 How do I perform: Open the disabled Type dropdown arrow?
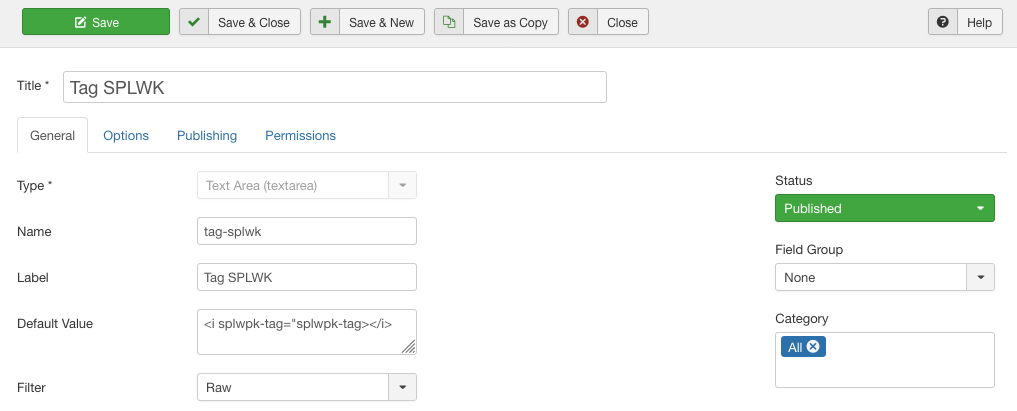402,185
